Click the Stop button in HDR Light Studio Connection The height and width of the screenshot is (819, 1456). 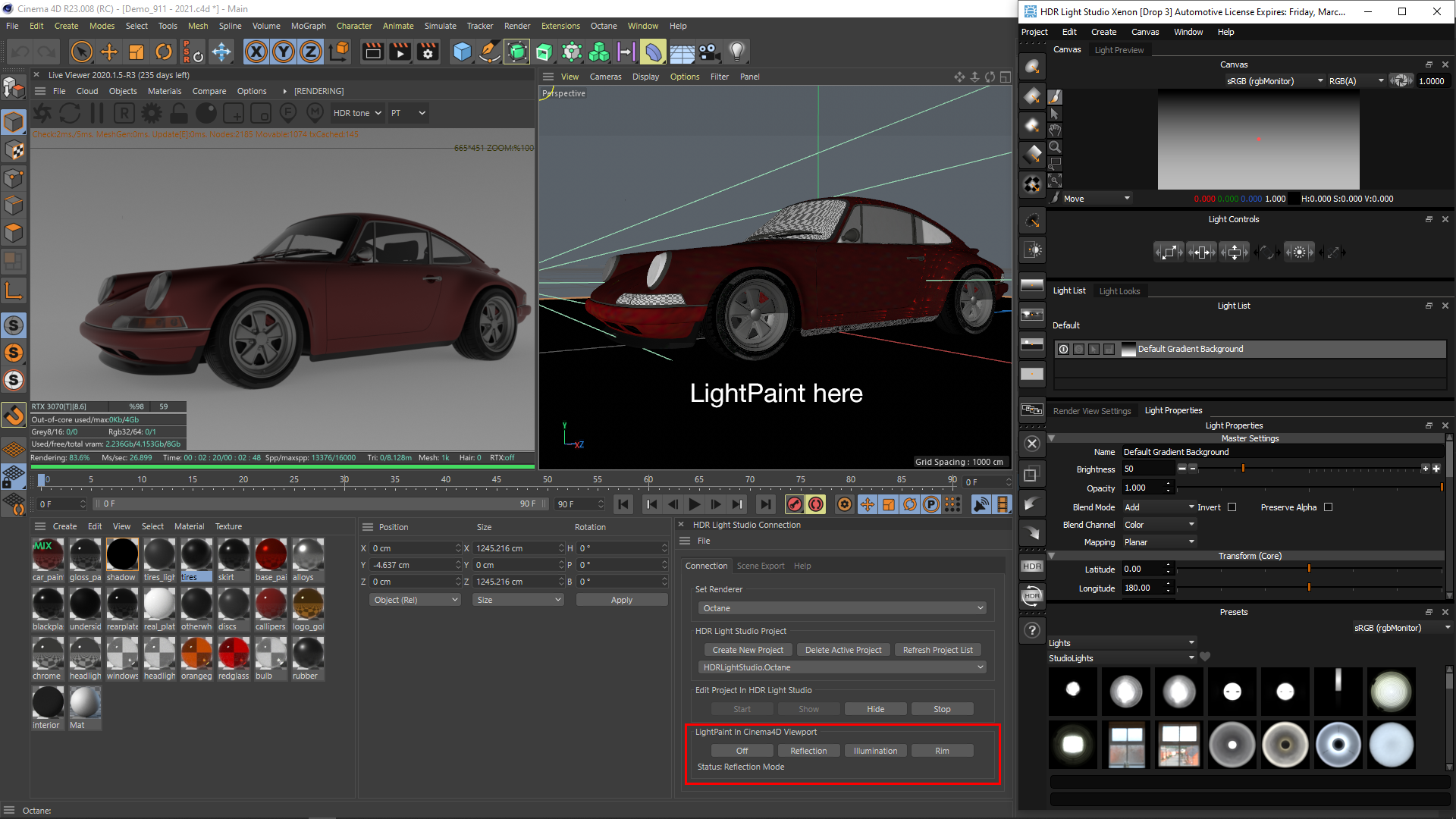[x=942, y=709]
